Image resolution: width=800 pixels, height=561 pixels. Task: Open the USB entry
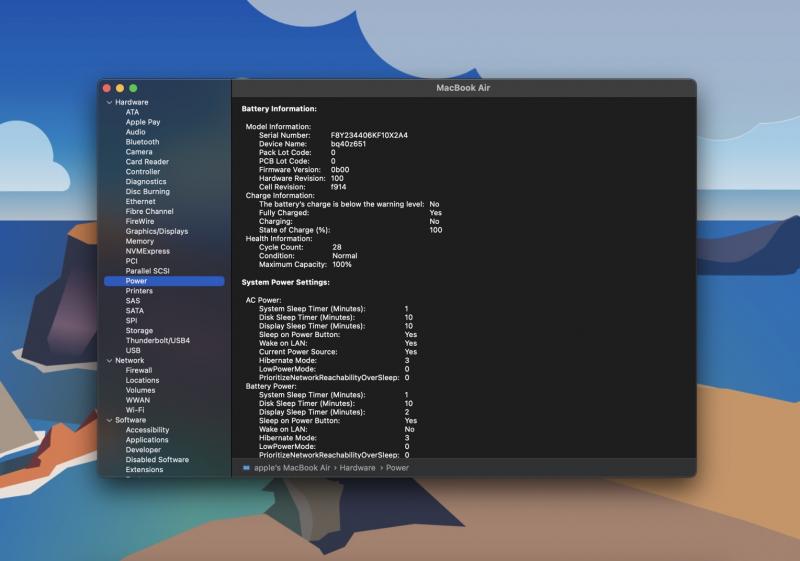tap(133, 351)
